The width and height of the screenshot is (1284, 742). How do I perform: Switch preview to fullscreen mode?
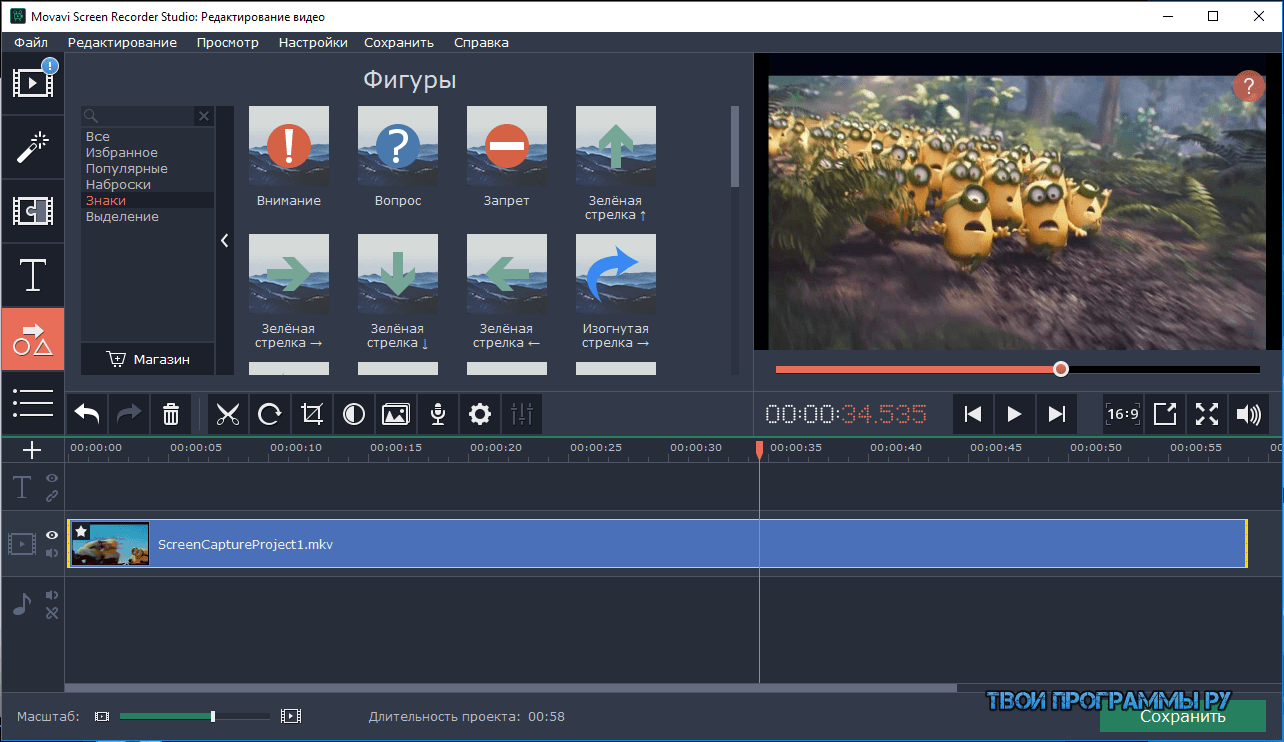(x=1207, y=414)
